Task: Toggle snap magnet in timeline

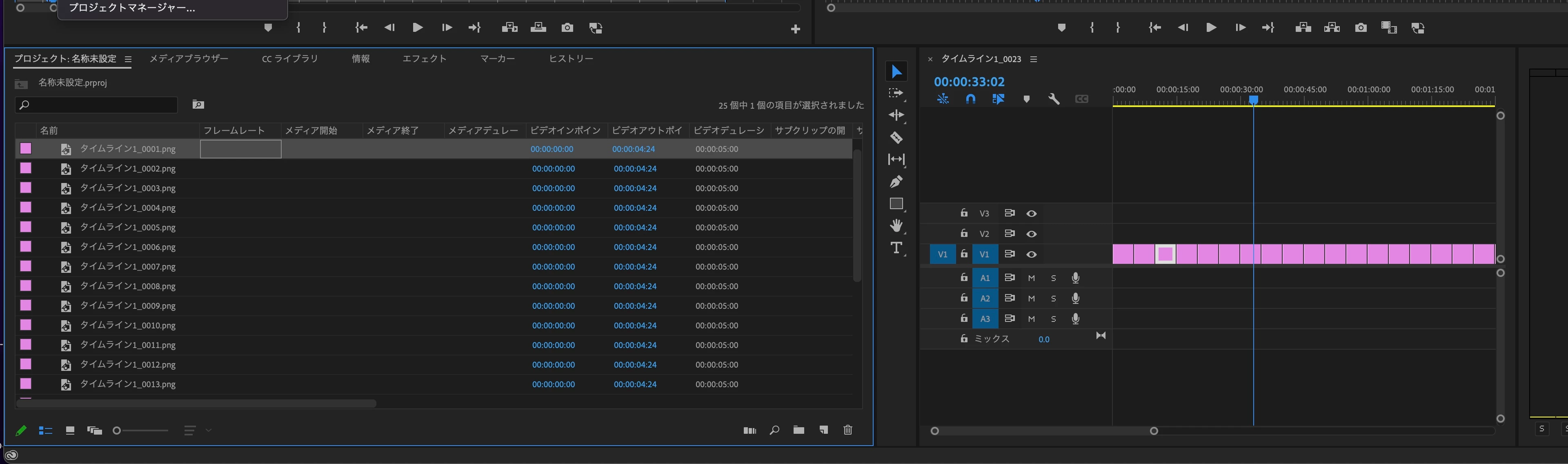Action: (971, 99)
